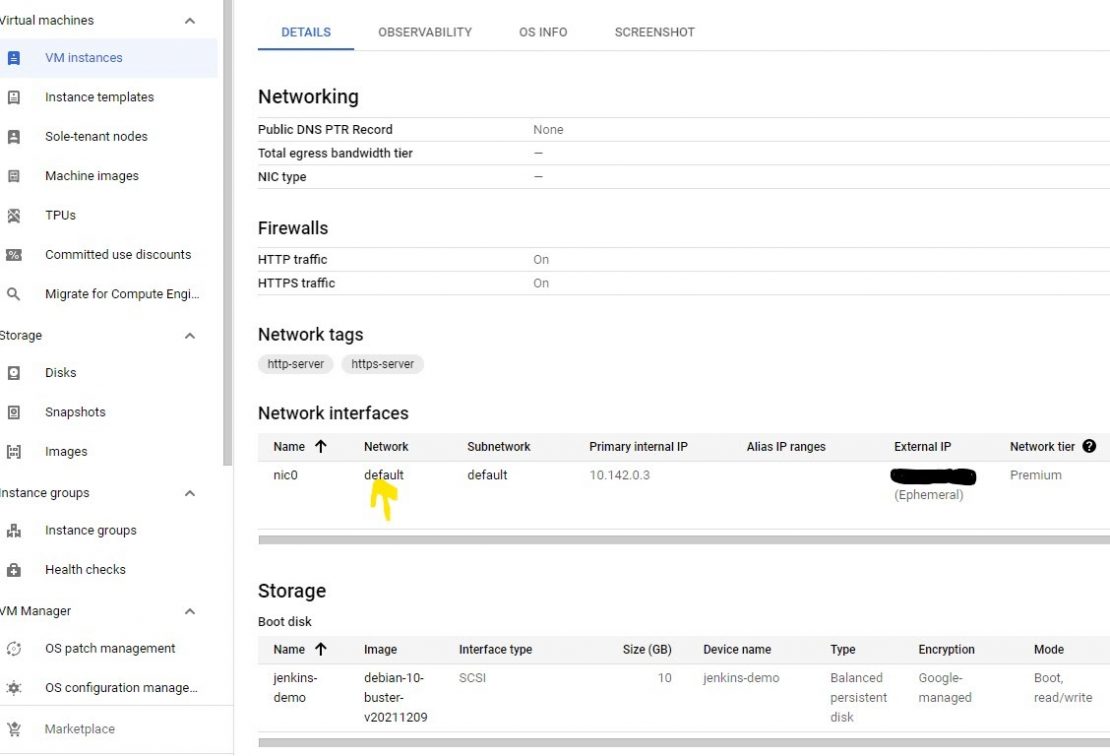Viewport: 1110px width, 756px height.
Task: Select the VM instances sidebar icon
Action: click(x=12, y=57)
